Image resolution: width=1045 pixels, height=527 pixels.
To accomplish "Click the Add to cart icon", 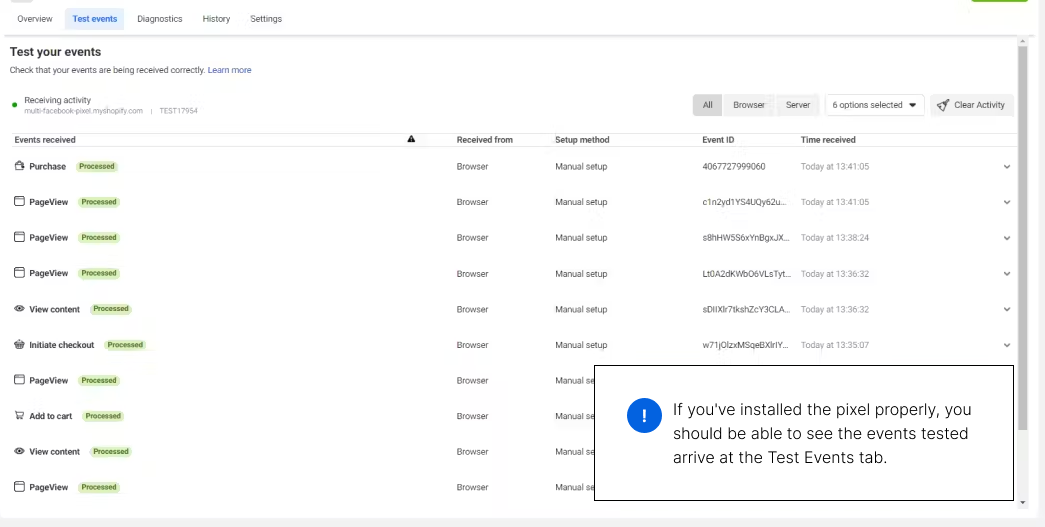I will point(19,416).
